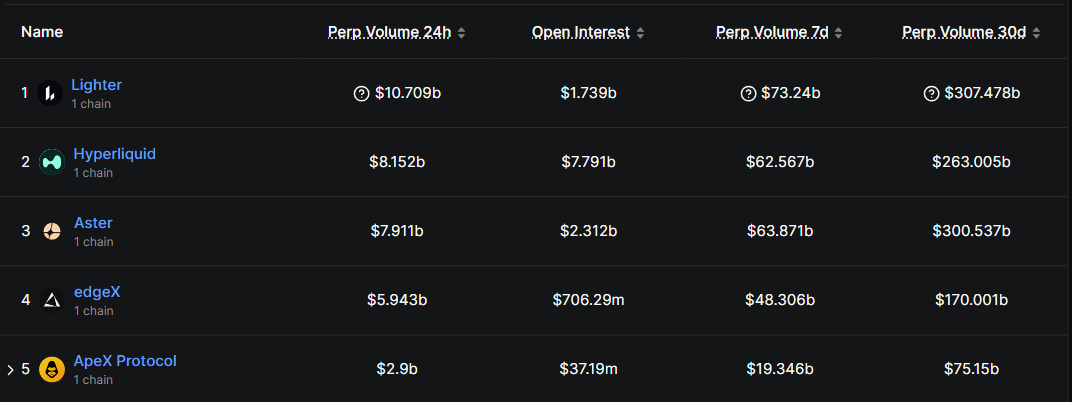Sort by Perp Volume 7d arrows
1072x402 pixels.
point(838,33)
